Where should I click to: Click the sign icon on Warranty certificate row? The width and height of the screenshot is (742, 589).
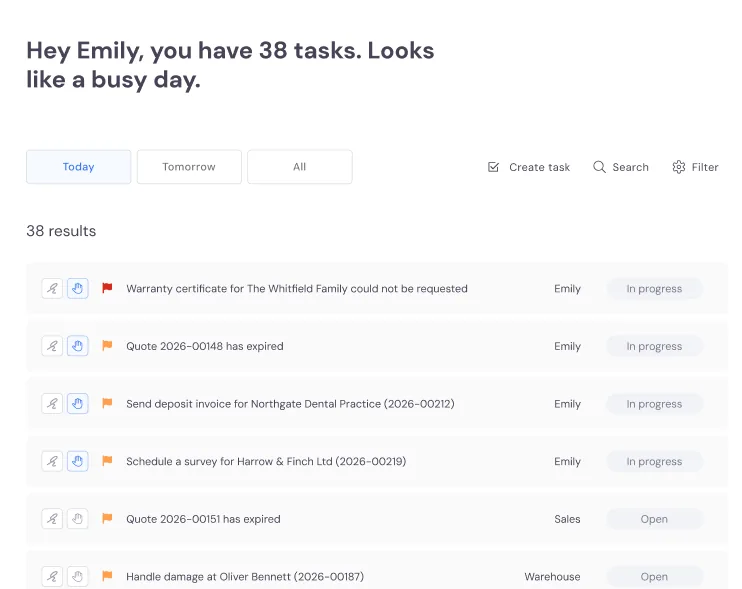tap(52, 289)
